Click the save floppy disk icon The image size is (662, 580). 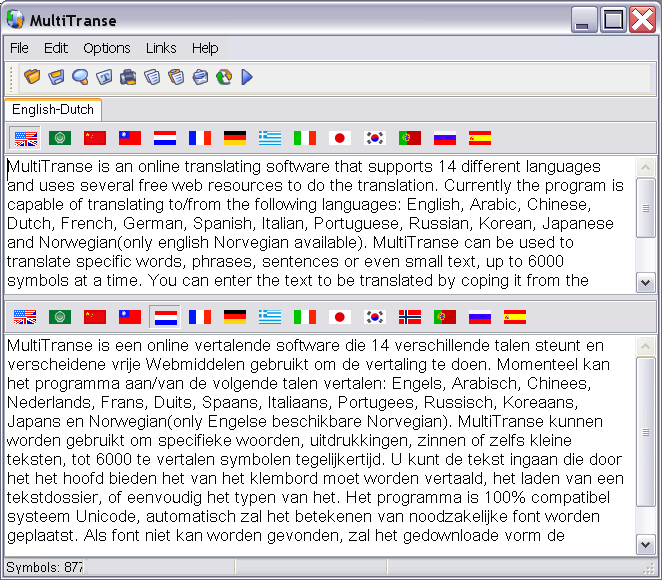tap(56, 77)
